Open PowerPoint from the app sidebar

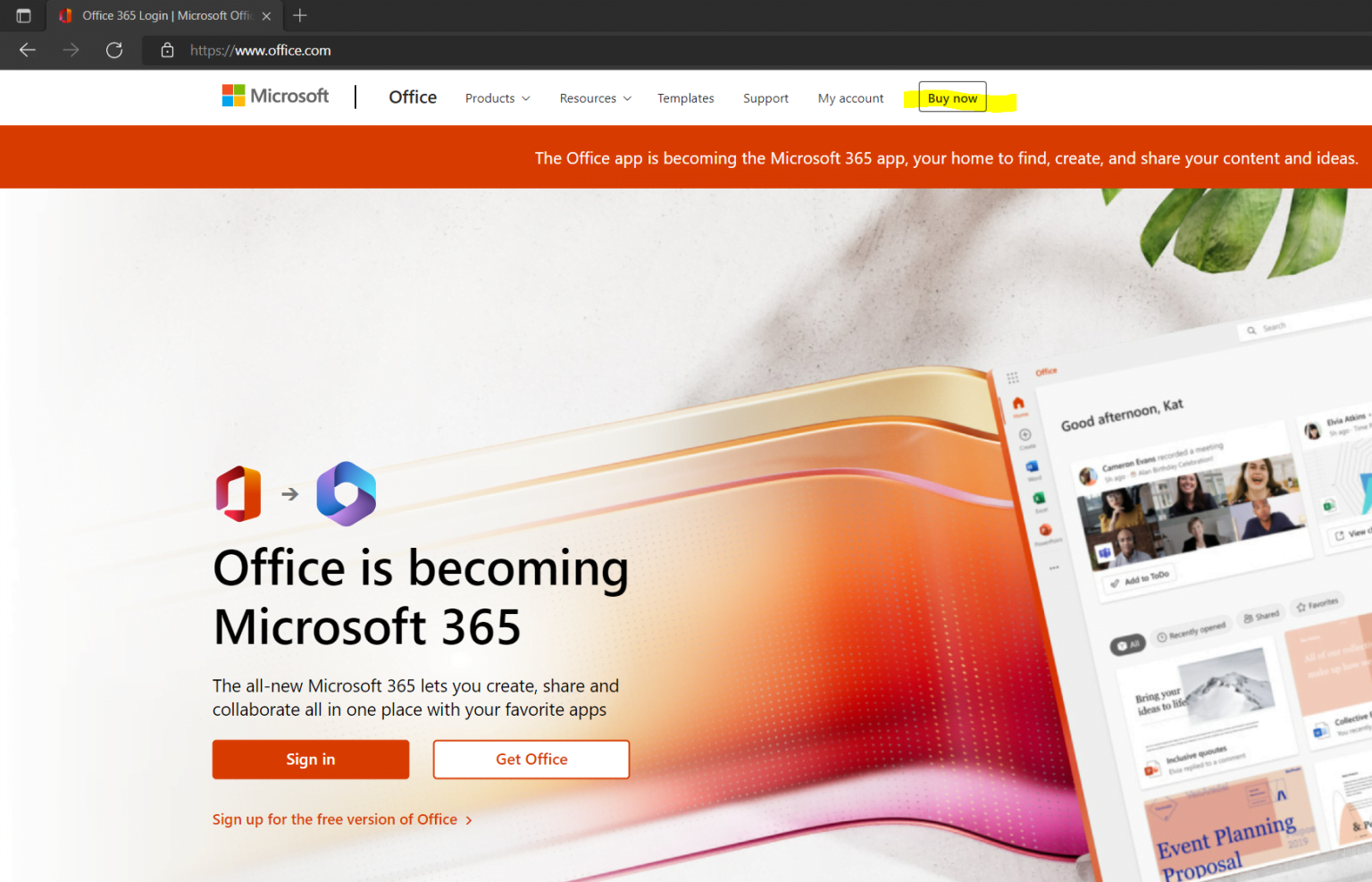(1046, 529)
